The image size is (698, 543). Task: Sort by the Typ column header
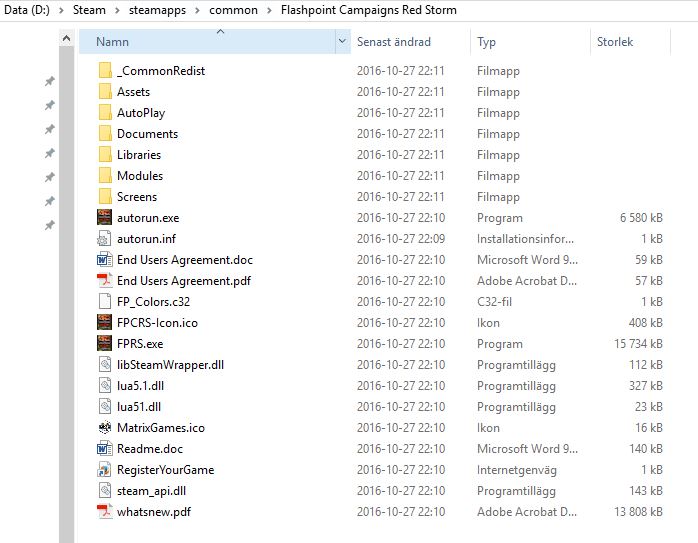pyautogui.click(x=530, y=41)
